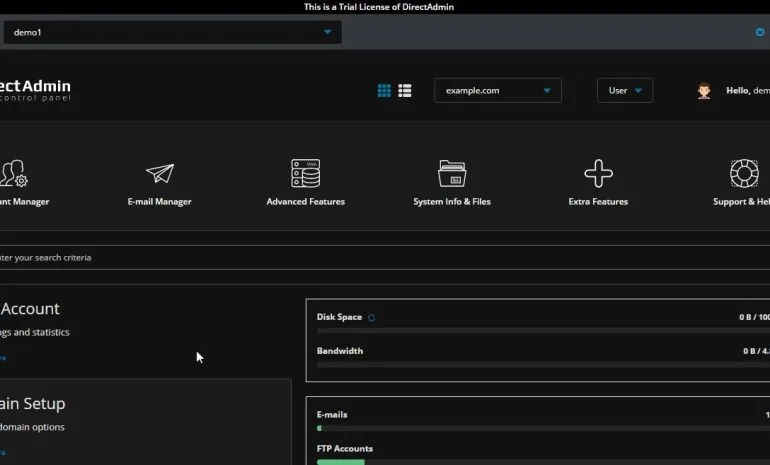Viewport: 770px width, 465px height.
Task: Switch to grid icon view
Action: pyautogui.click(x=384, y=90)
